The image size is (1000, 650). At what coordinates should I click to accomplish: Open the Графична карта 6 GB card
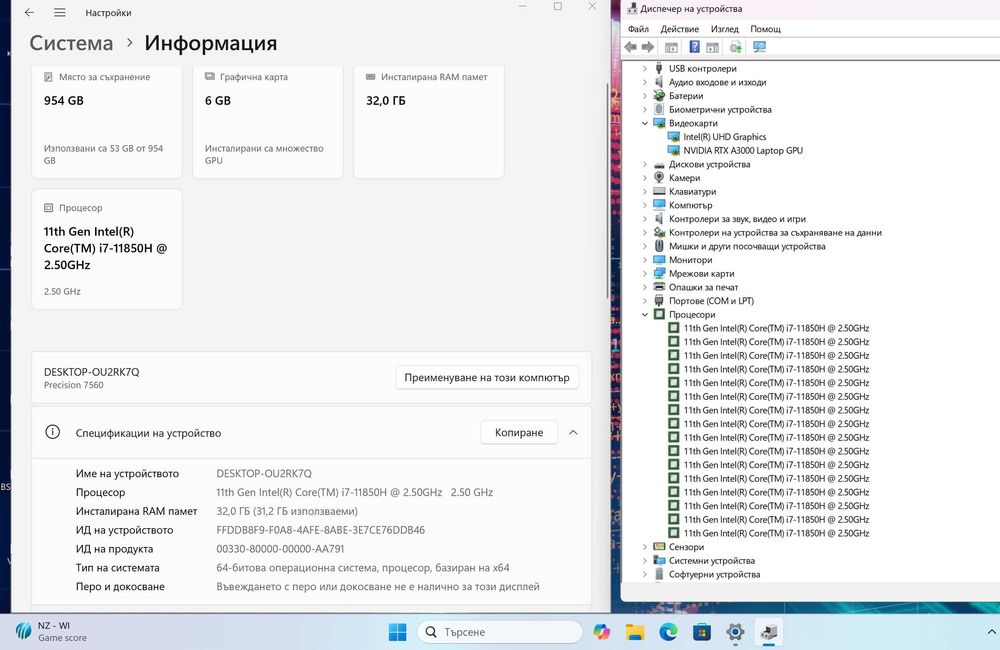point(268,121)
